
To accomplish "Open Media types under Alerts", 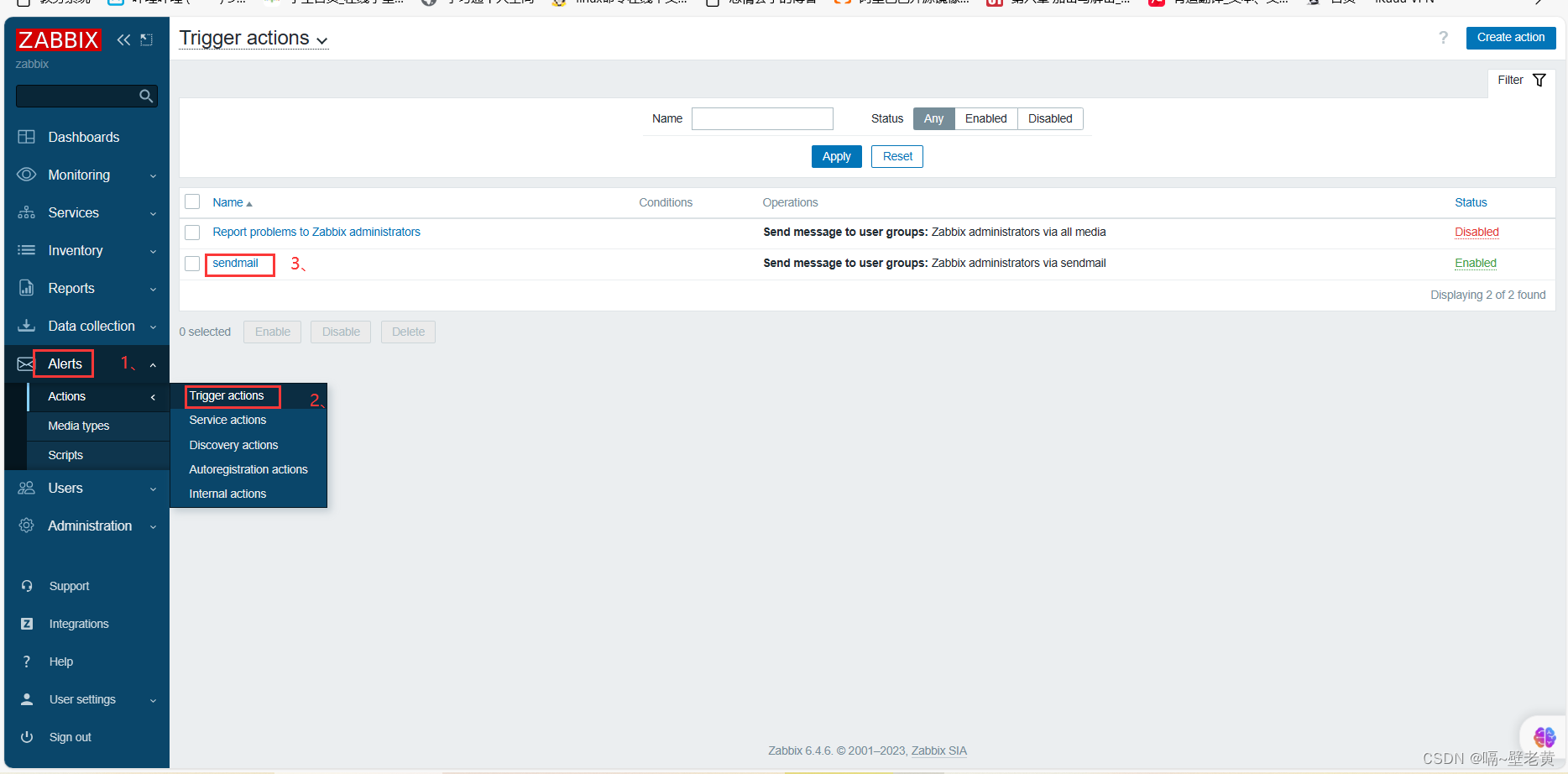I will click(98, 426).
